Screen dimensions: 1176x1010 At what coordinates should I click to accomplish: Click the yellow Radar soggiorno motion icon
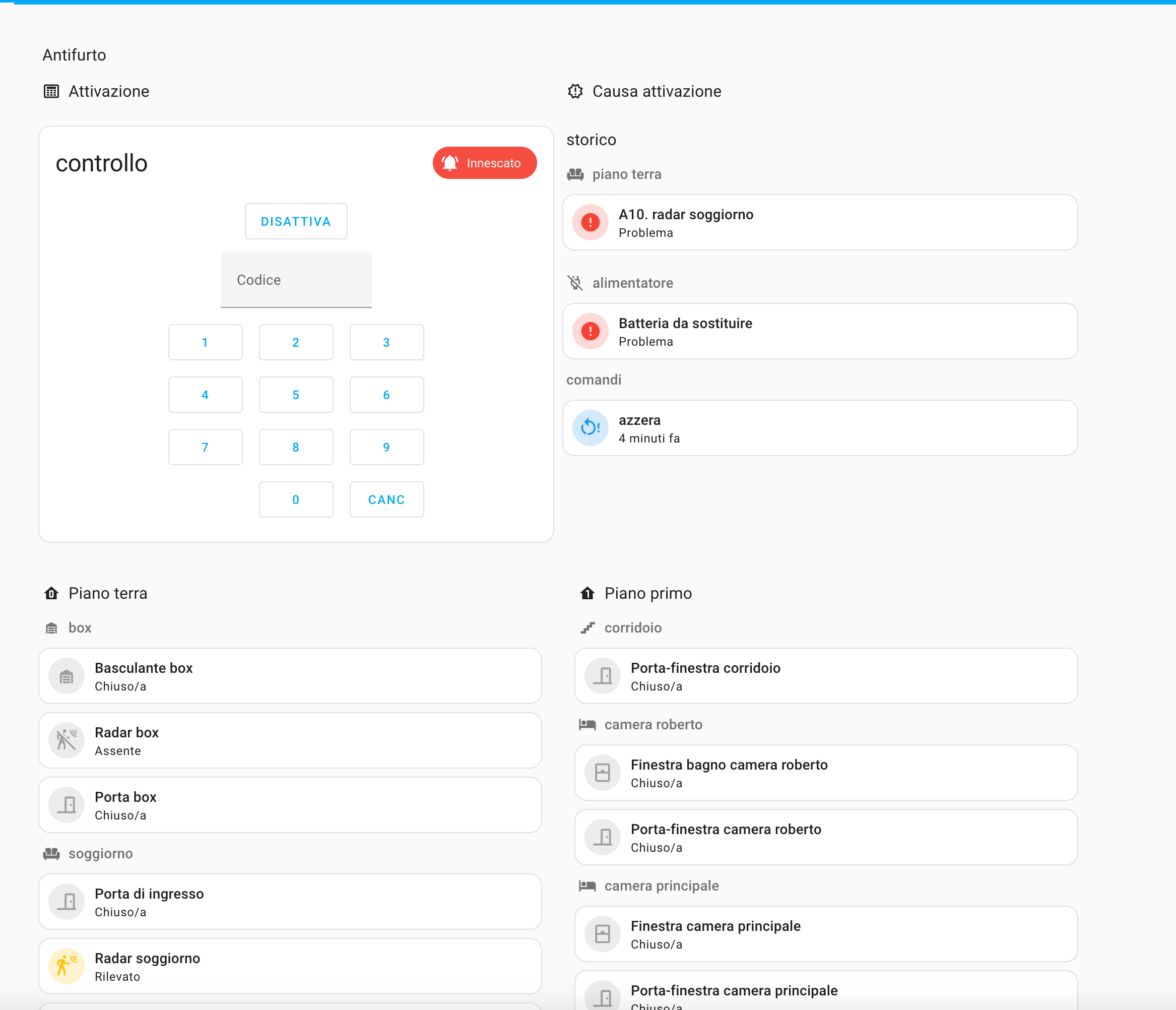pyautogui.click(x=67, y=966)
